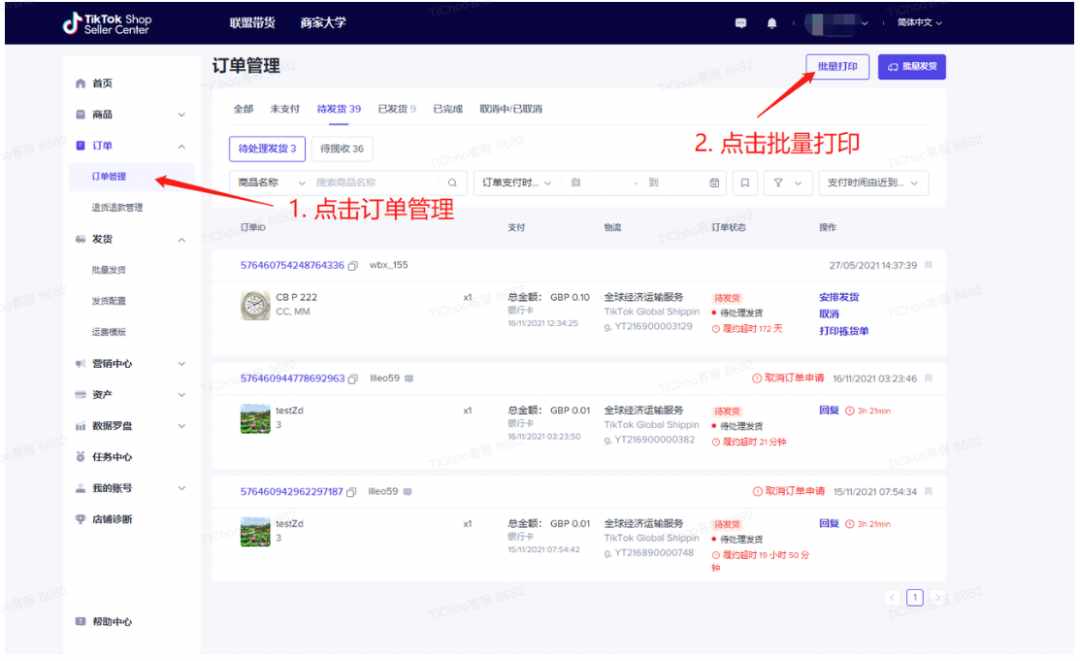Click the 发货 shipping truck icon in sidebar
This screenshot has height=661, width=1080.
click(81, 239)
